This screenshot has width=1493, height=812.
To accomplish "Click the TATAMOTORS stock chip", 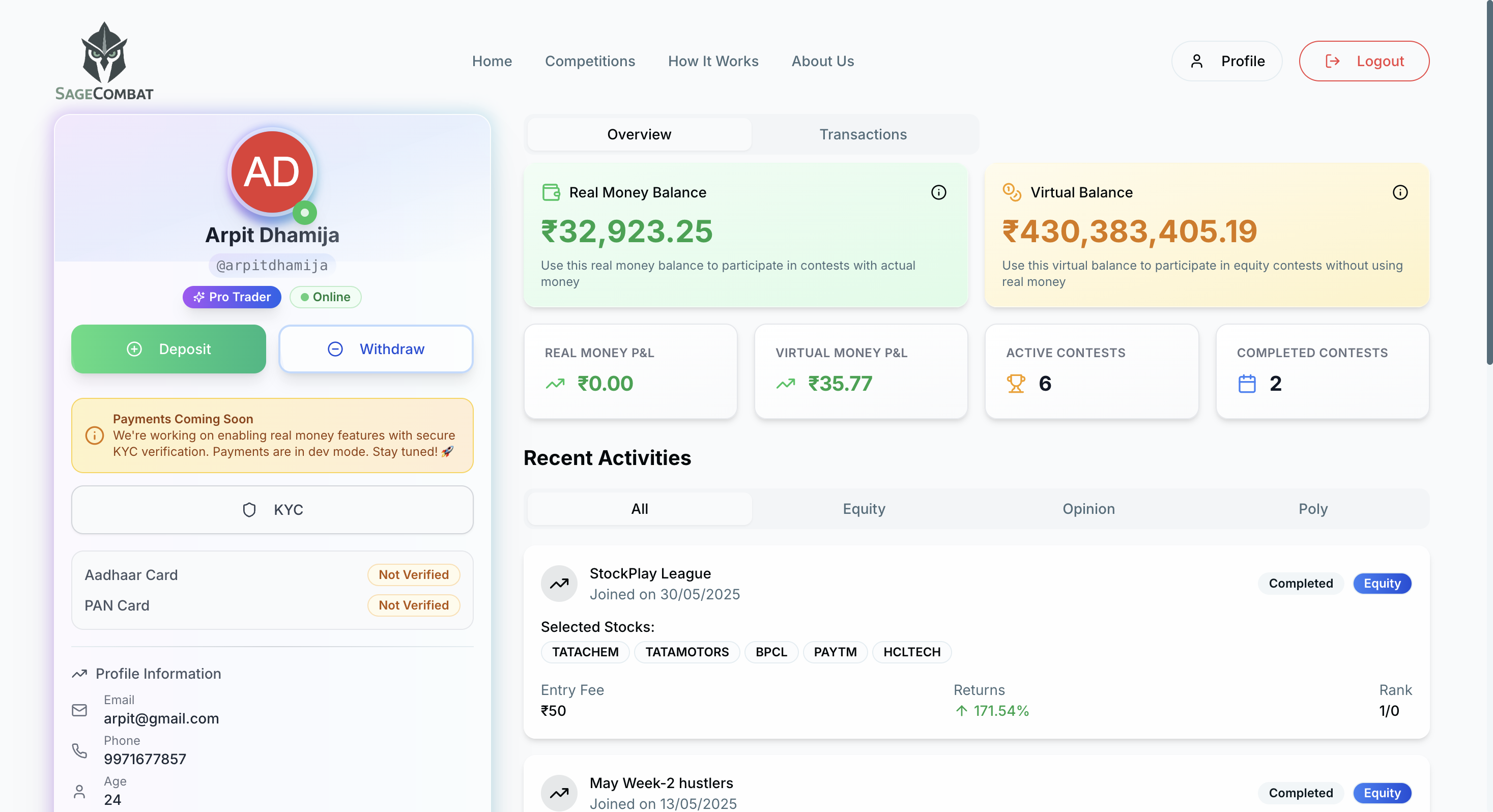I will pyautogui.click(x=687, y=652).
